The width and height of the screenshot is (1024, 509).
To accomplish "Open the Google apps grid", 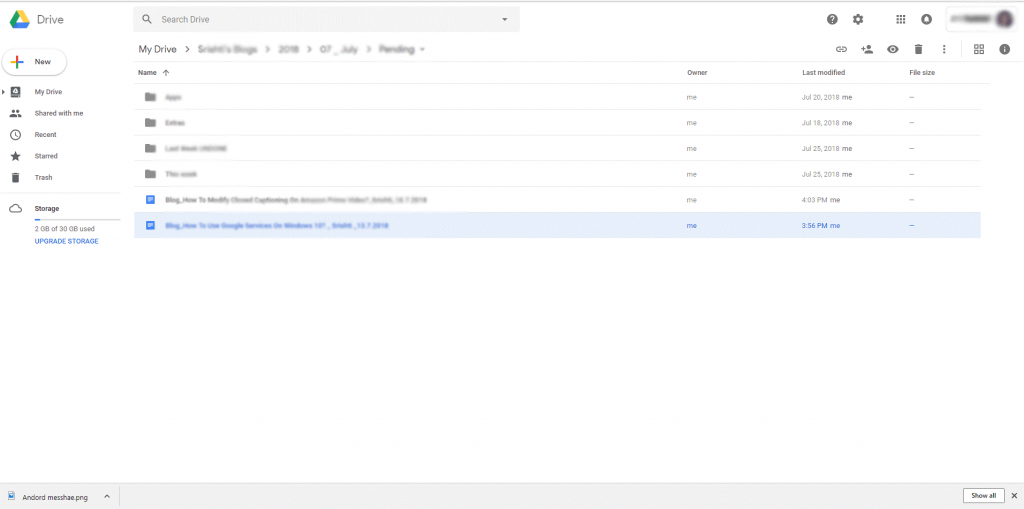I will pos(901,20).
